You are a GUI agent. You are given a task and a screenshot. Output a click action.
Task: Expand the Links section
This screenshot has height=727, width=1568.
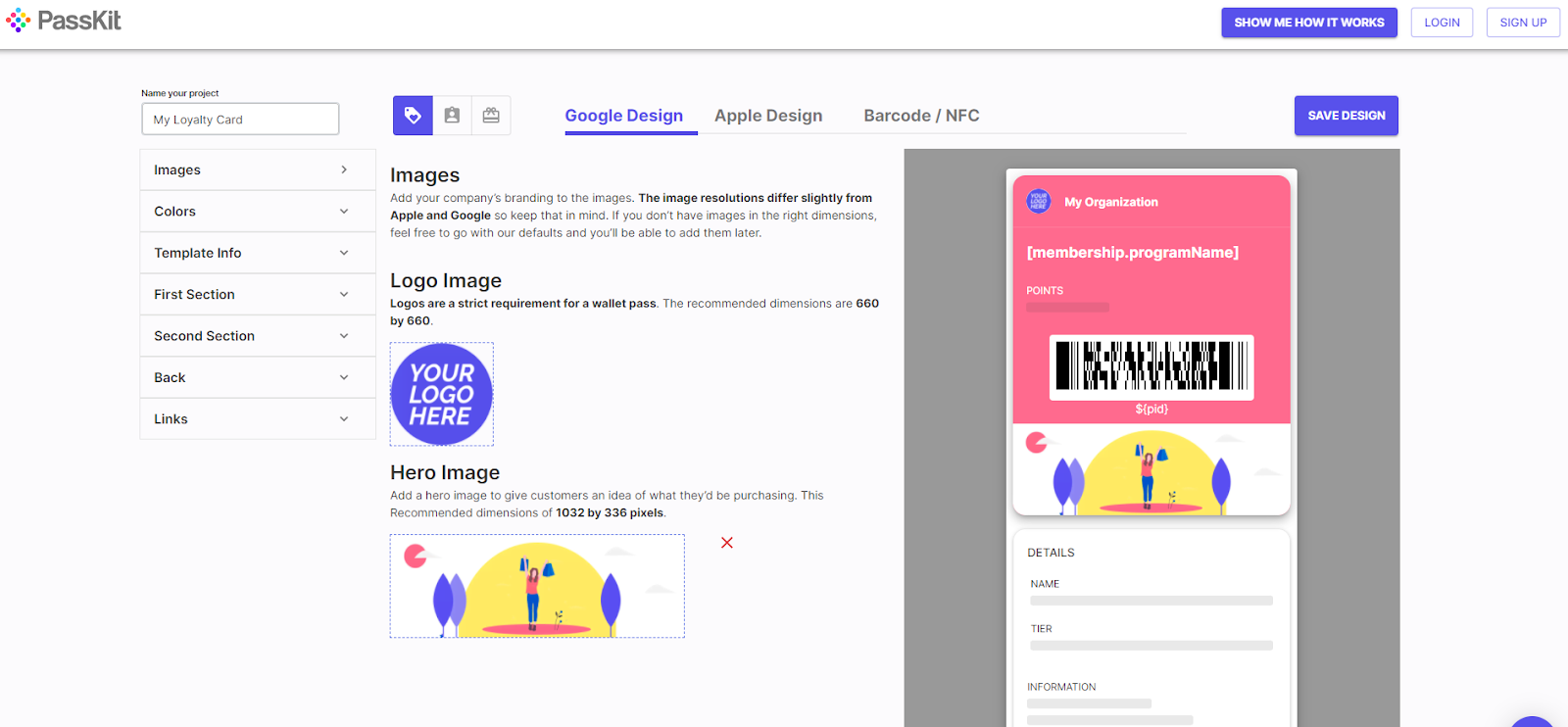[258, 418]
